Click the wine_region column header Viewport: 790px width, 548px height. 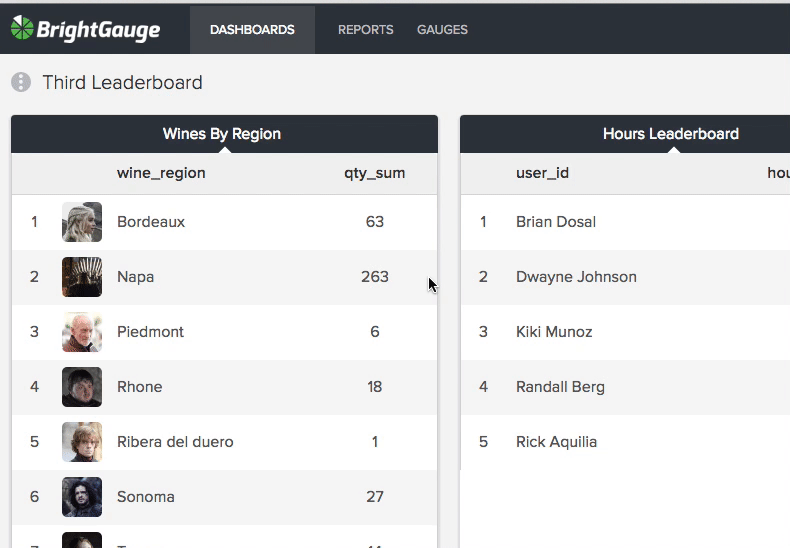(x=161, y=173)
